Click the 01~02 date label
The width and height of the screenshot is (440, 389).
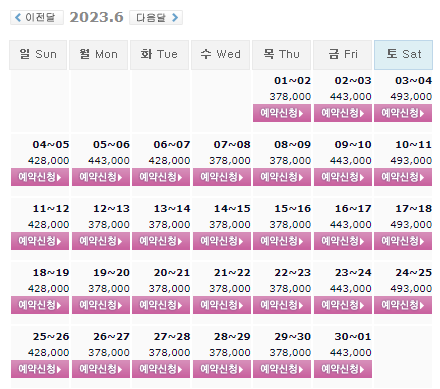pyautogui.click(x=292, y=81)
